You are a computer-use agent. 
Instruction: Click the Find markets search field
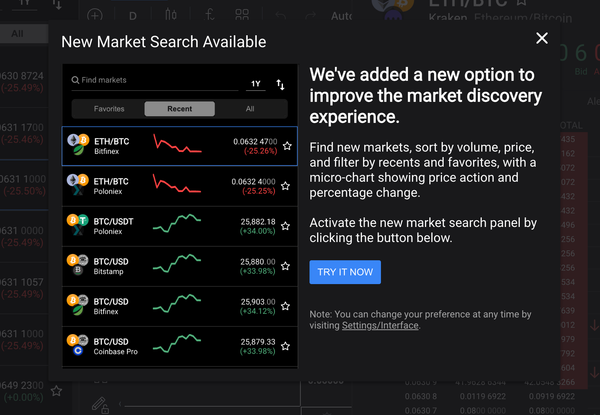pyautogui.click(x=155, y=80)
